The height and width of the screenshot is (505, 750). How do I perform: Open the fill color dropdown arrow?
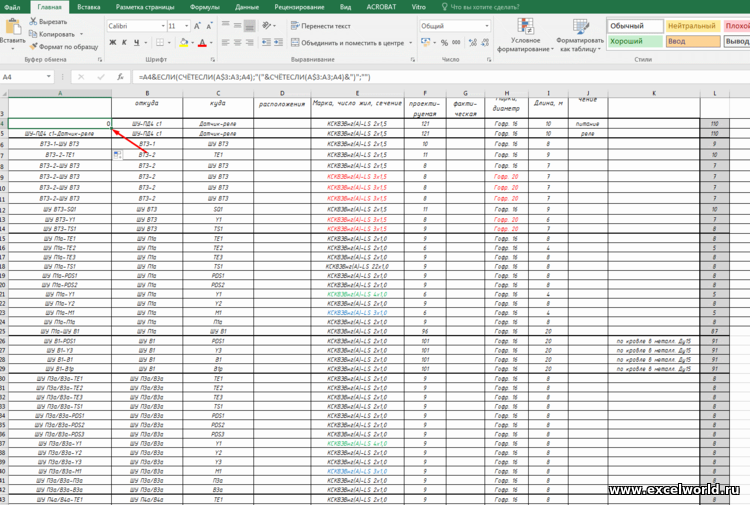(x=192, y=43)
